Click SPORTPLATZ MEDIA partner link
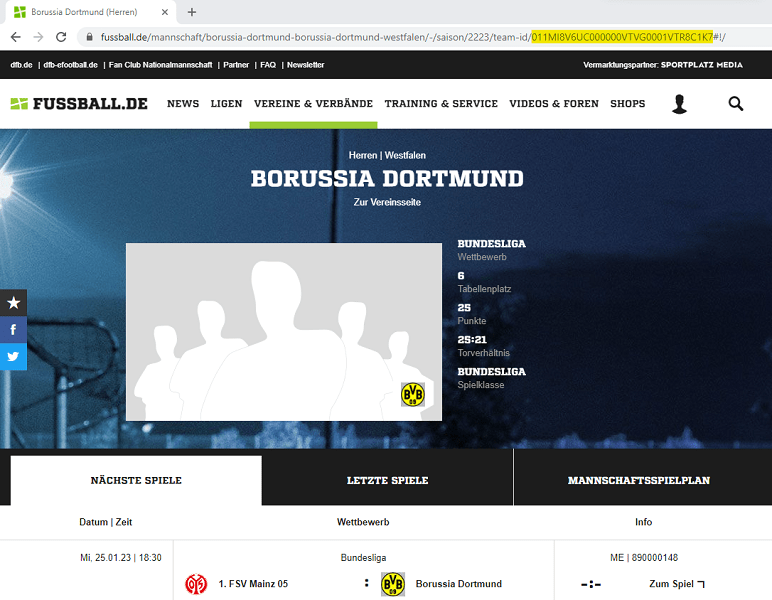772x600 pixels. pyautogui.click(x=702, y=65)
